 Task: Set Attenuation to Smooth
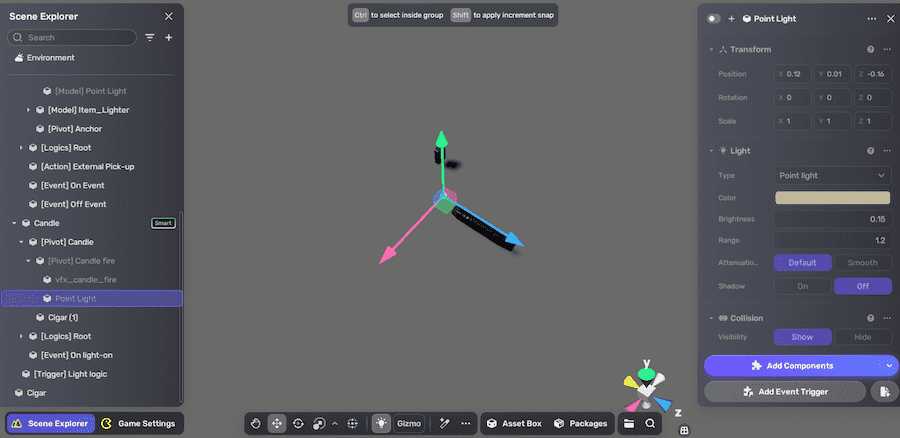(x=862, y=263)
